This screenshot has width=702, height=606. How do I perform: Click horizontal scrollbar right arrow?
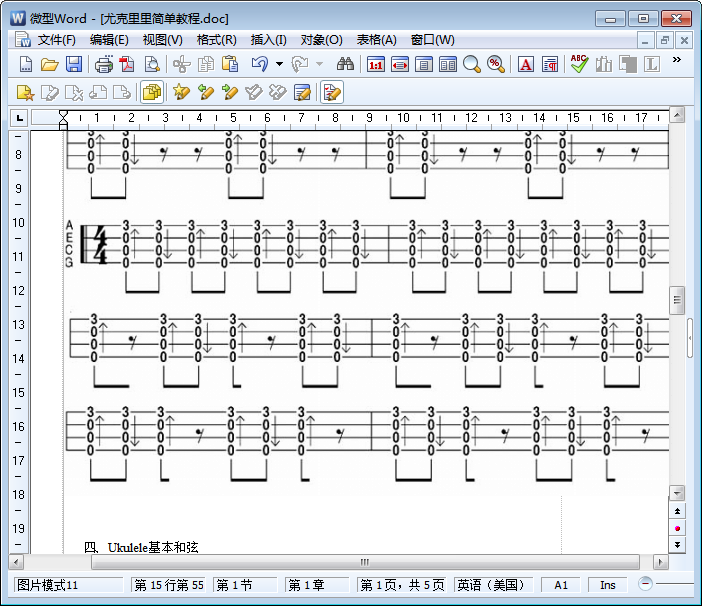click(x=660, y=562)
